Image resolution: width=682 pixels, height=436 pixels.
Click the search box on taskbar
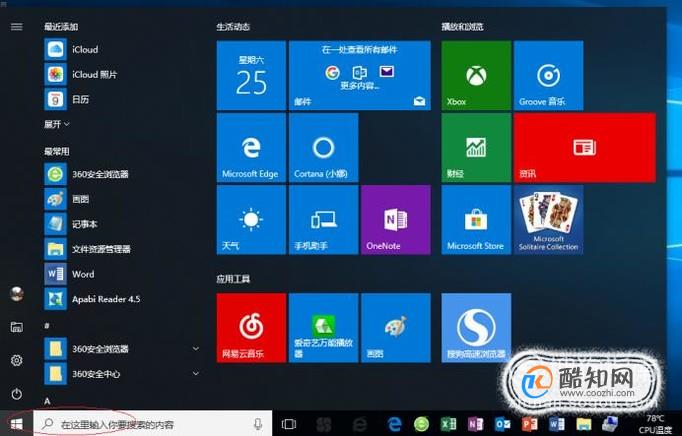153,424
